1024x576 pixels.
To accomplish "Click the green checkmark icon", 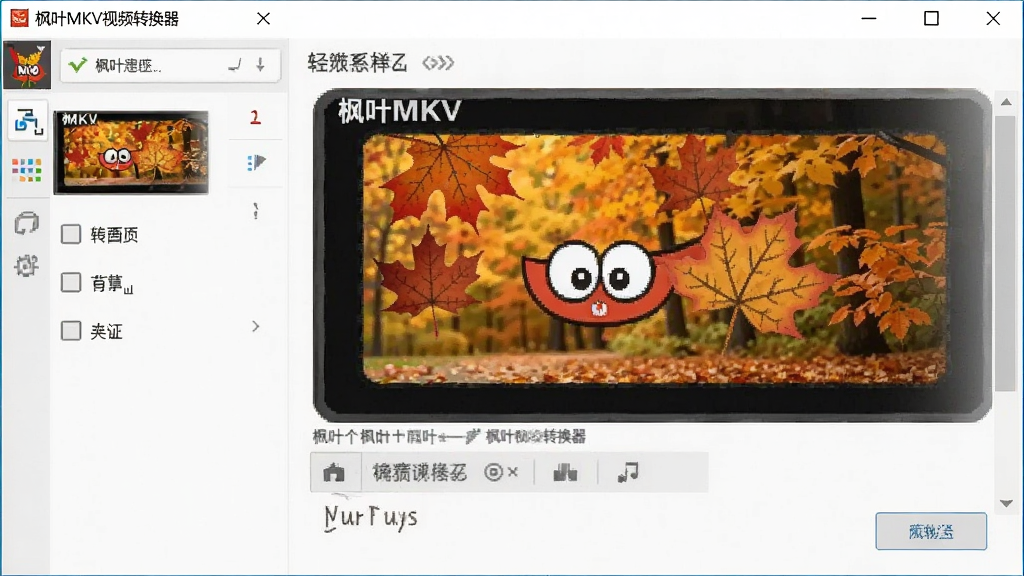I will (77, 65).
